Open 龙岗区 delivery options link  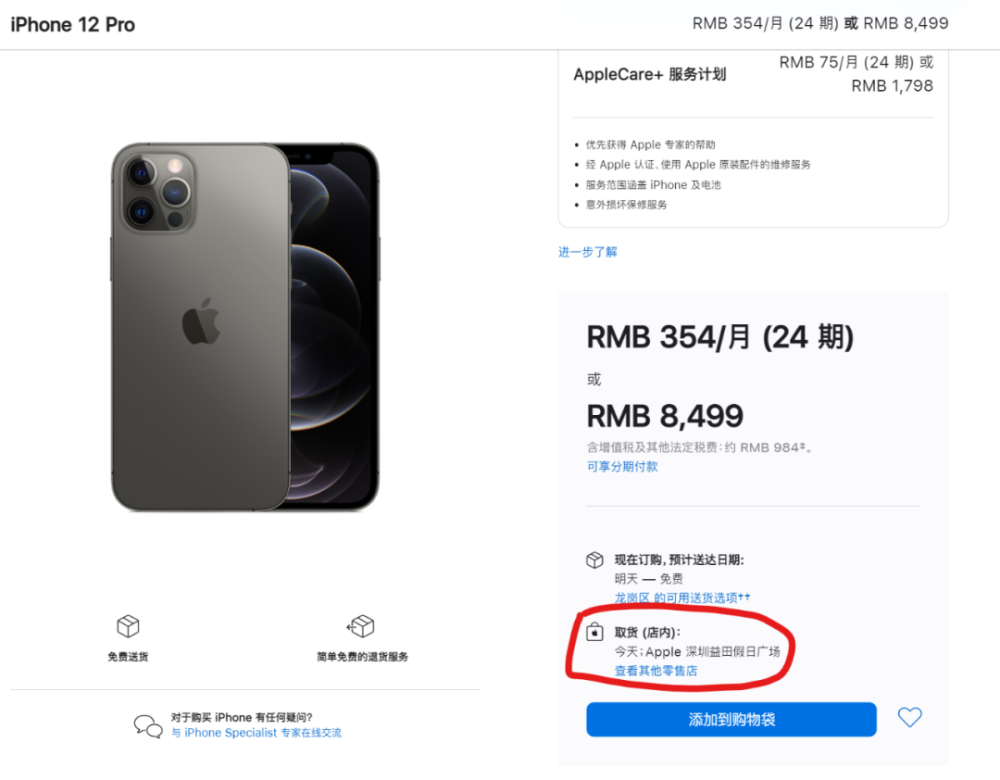(682, 598)
